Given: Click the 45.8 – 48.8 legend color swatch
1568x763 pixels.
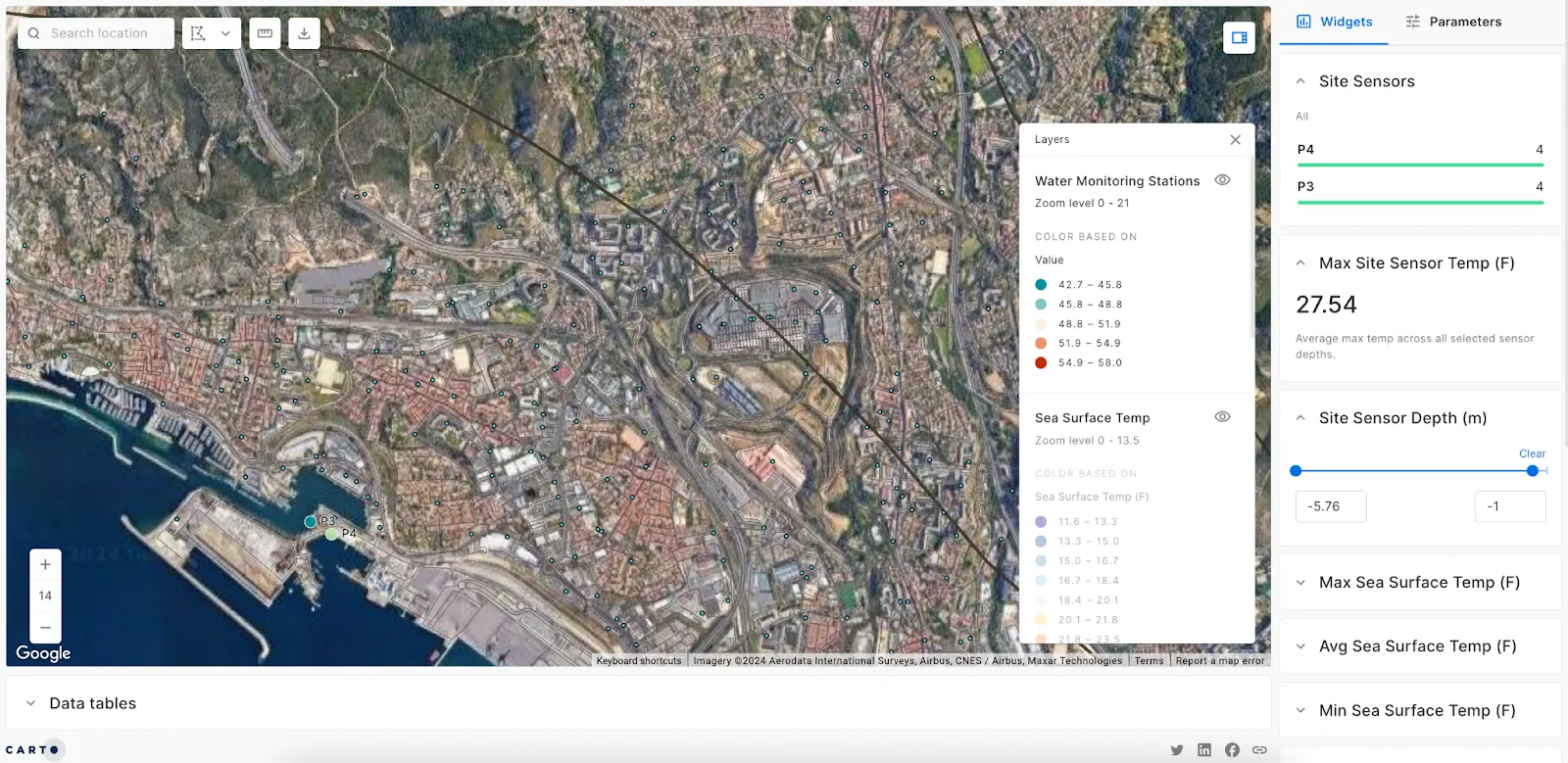Looking at the screenshot, I should 1041,305.
